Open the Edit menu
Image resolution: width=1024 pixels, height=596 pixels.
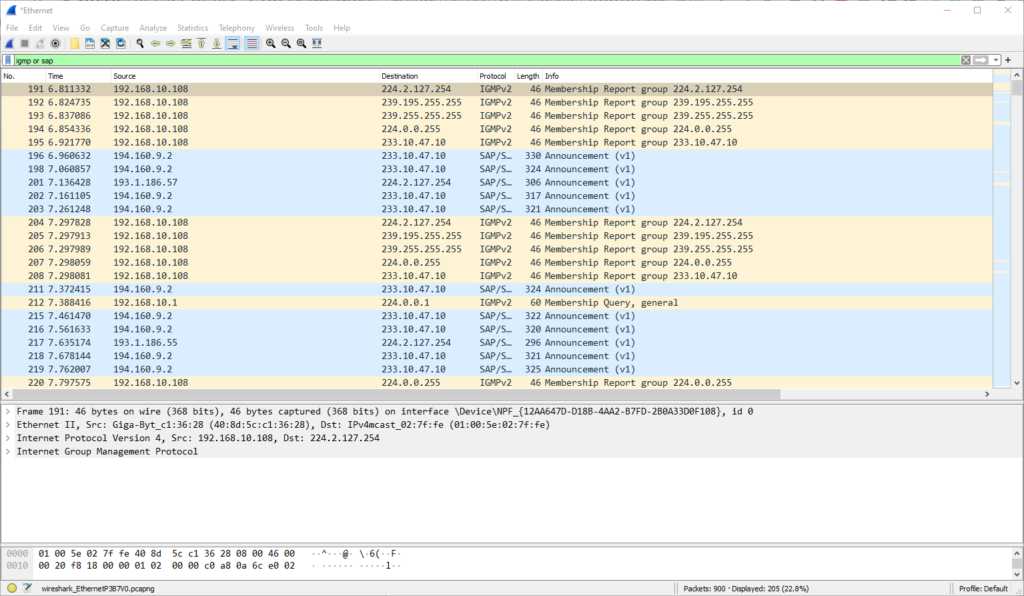(x=35, y=27)
